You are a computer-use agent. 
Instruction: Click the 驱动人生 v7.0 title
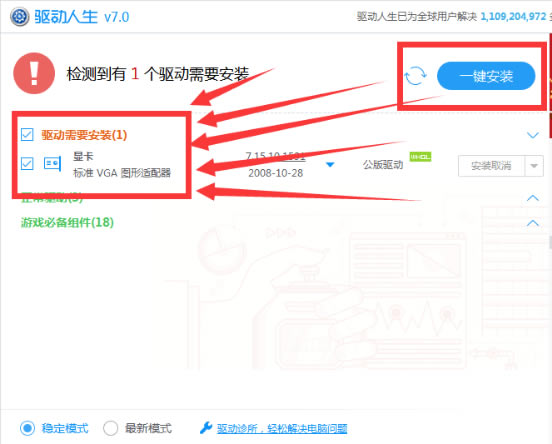click(82, 17)
